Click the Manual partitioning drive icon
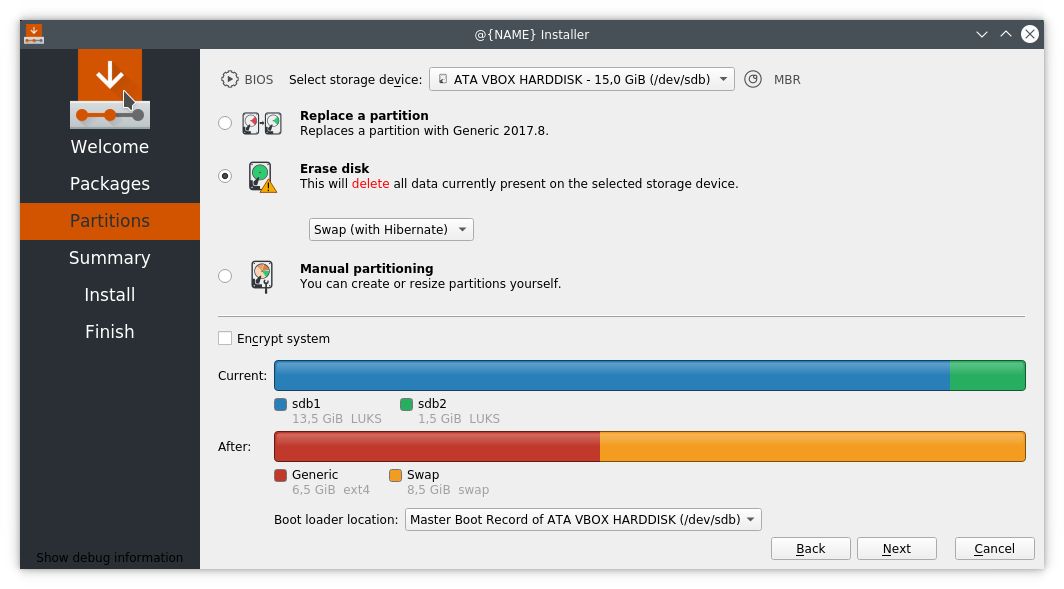This screenshot has width=1064, height=589. pyautogui.click(x=262, y=276)
